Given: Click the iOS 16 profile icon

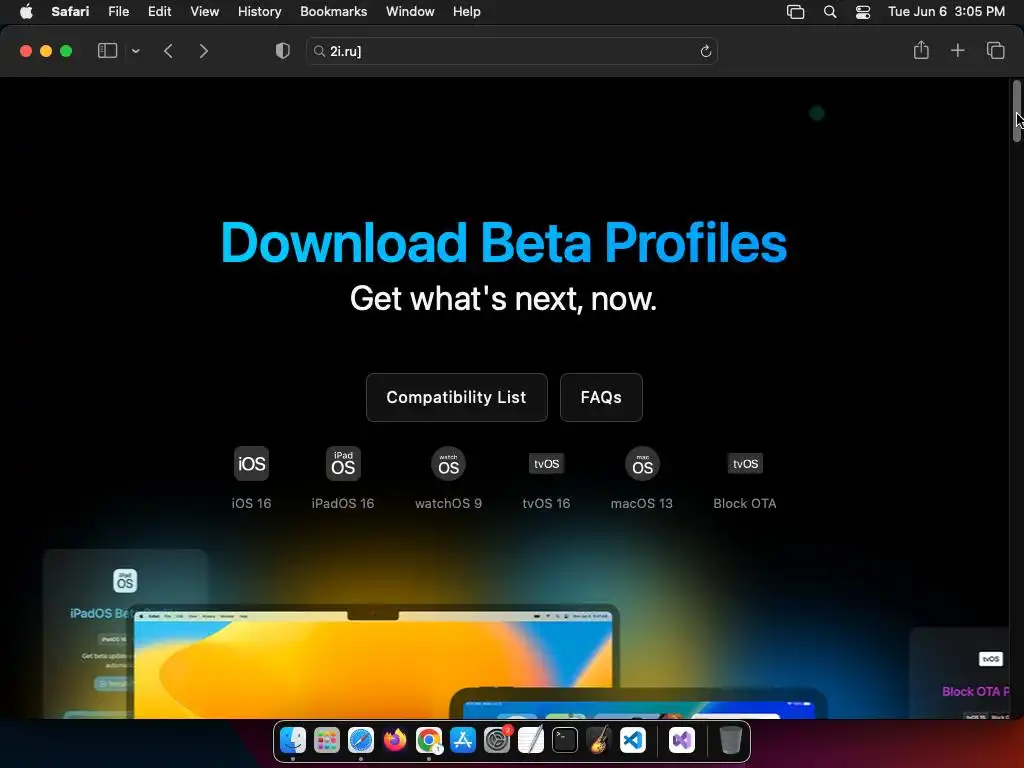Looking at the screenshot, I should [x=251, y=464].
